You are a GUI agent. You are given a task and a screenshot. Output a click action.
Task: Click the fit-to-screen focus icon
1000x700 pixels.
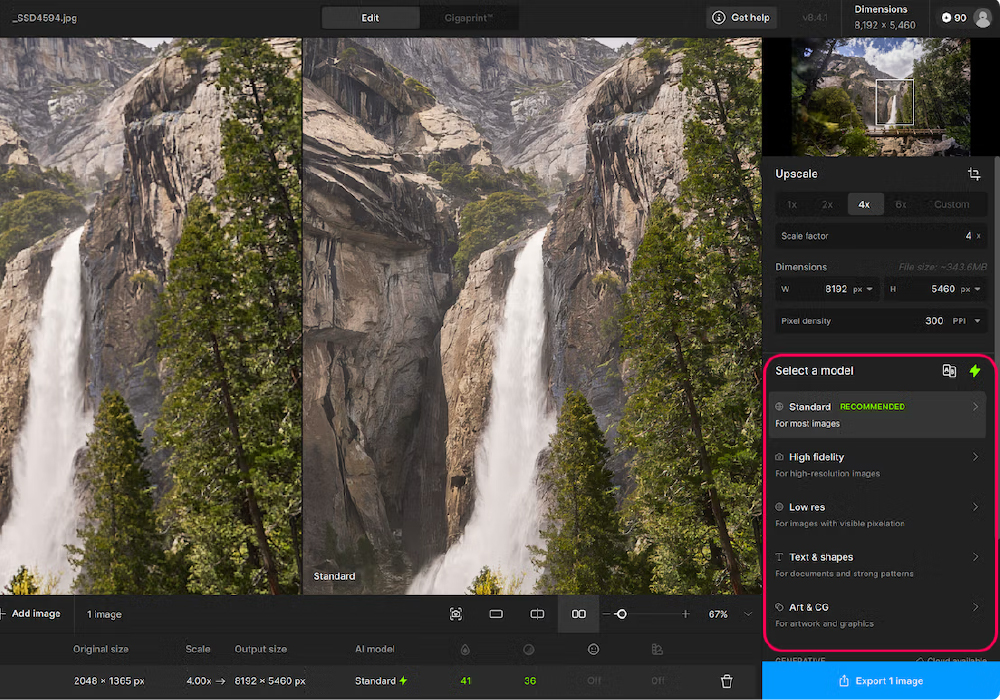[455, 614]
